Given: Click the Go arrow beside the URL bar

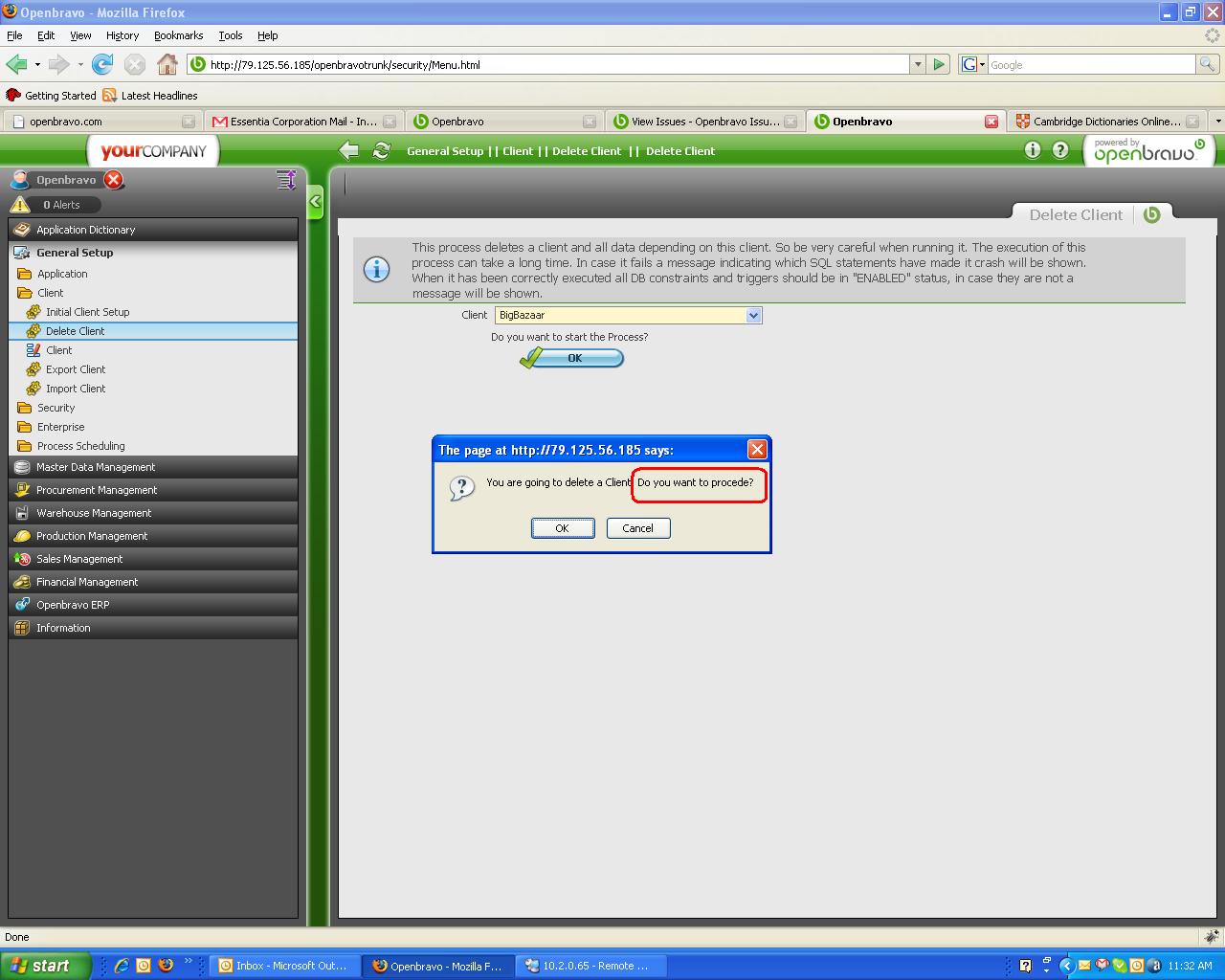Looking at the screenshot, I should pyautogui.click(x=939, y=64).
